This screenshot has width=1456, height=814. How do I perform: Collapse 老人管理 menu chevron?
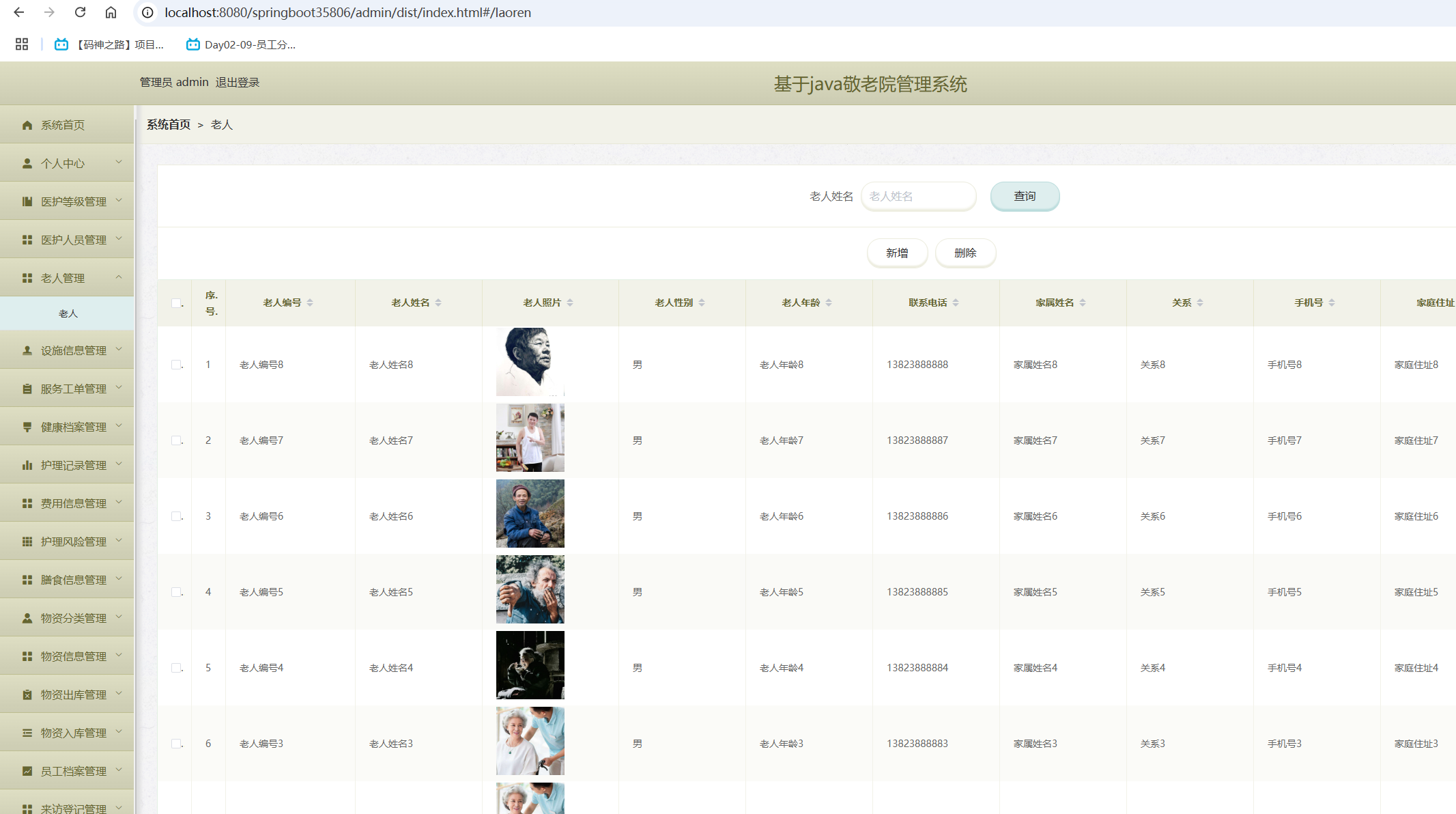(119, 277)
